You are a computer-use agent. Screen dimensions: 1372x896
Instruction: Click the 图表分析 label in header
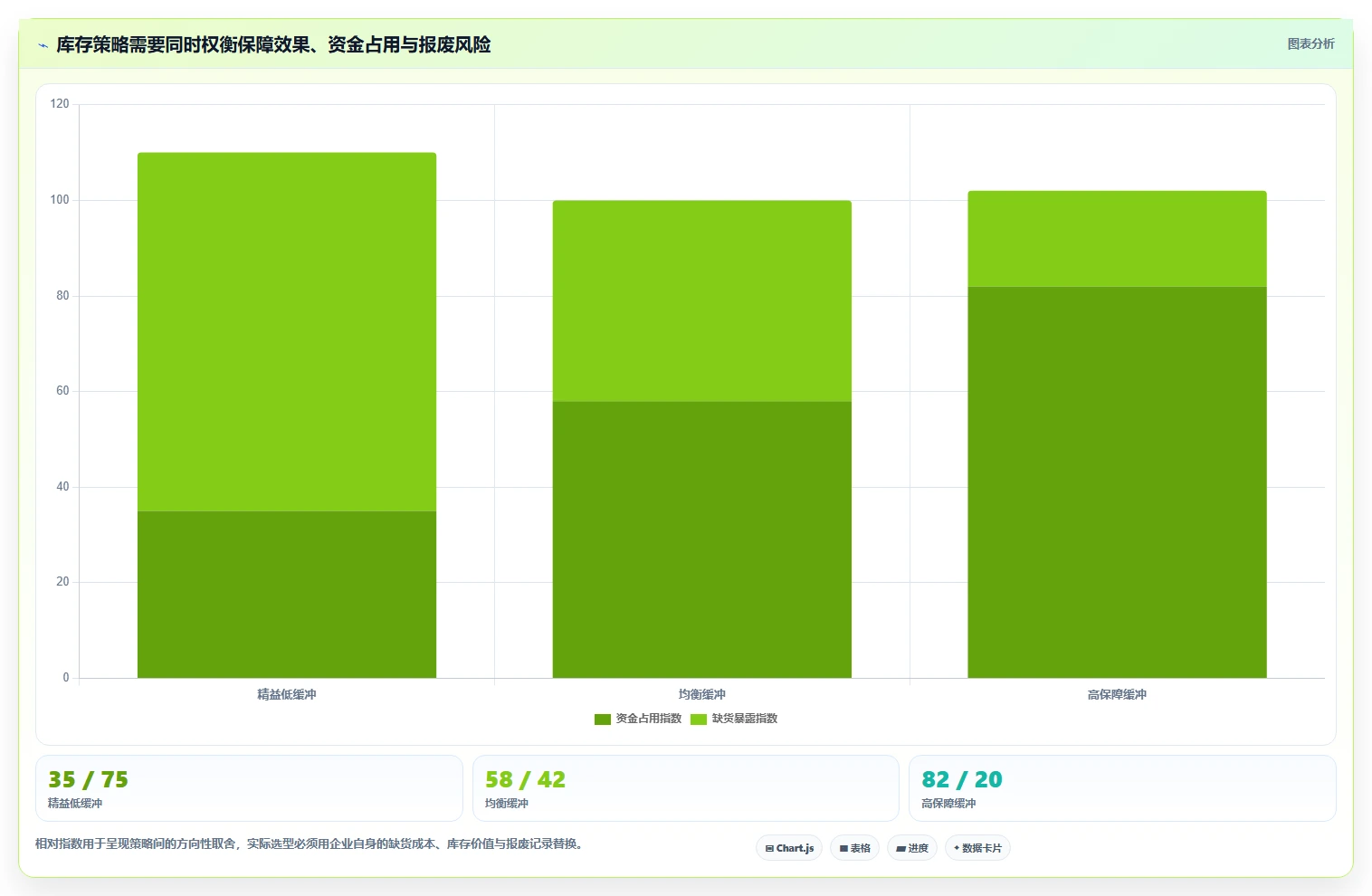click(1310, 43)
